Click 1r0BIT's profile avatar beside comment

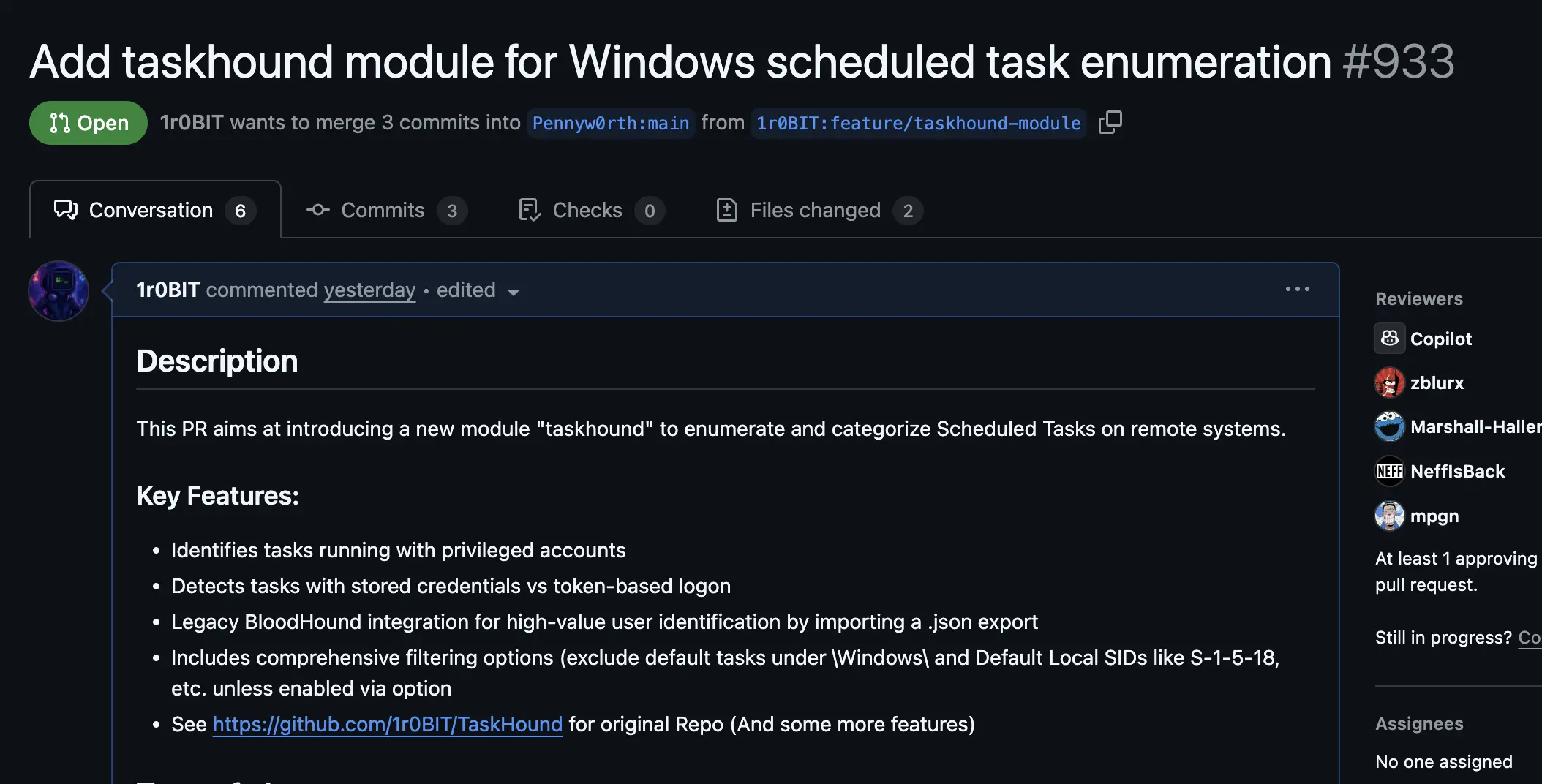point(59,291)
